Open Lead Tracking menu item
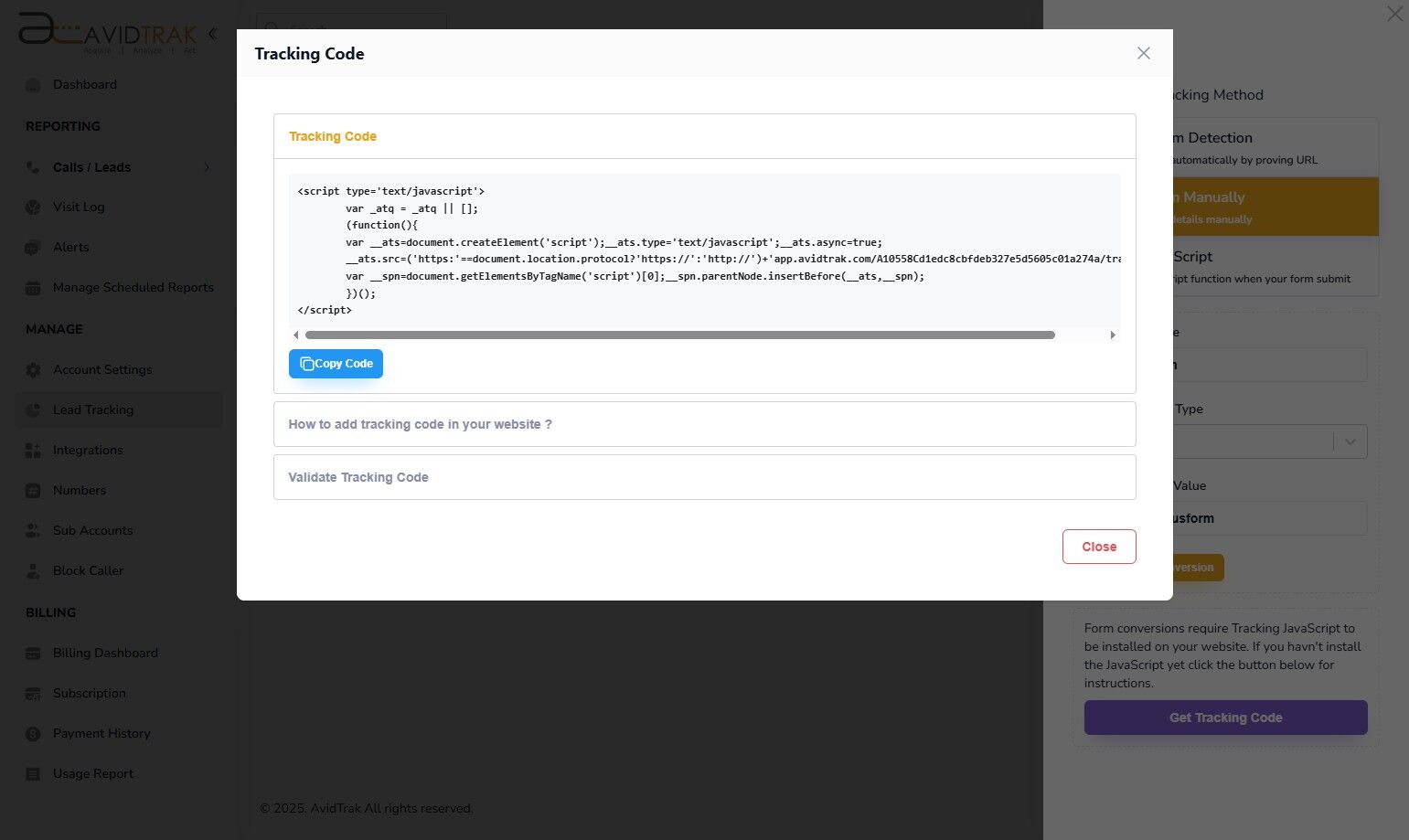Viewport: 1409px width, 840px height. coord(119,410)
